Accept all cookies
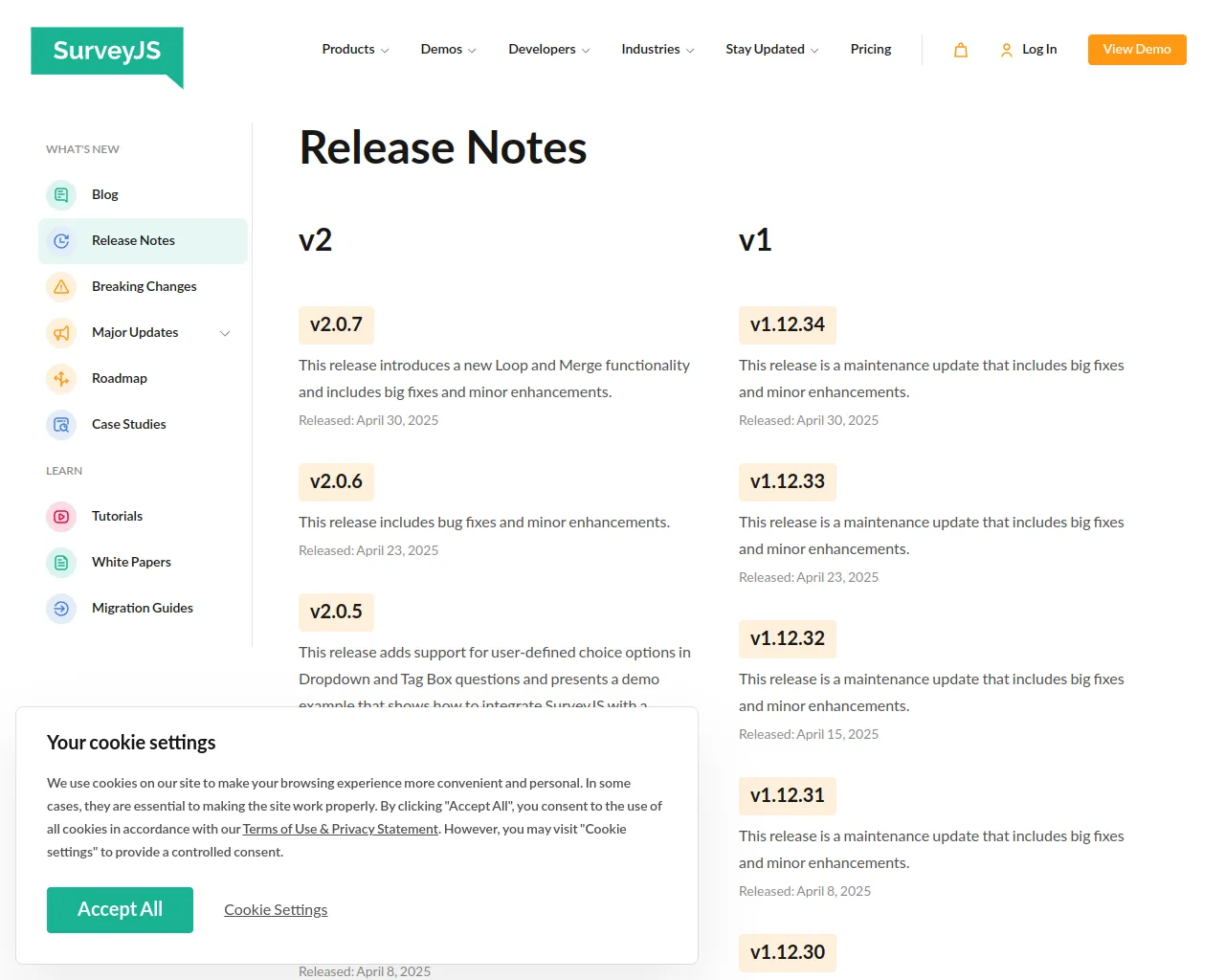Image resolution: width=1225 pixels, height=980 pixels. (120, 910)
